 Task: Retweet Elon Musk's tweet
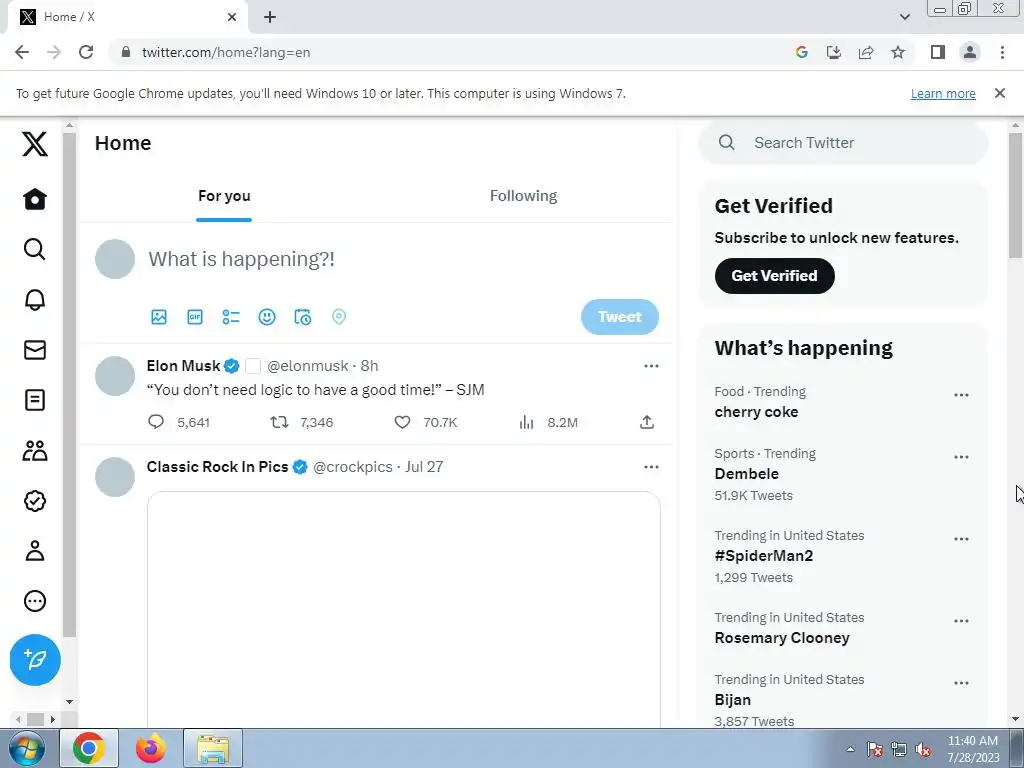pyautogui.click(x=280, y=422)
